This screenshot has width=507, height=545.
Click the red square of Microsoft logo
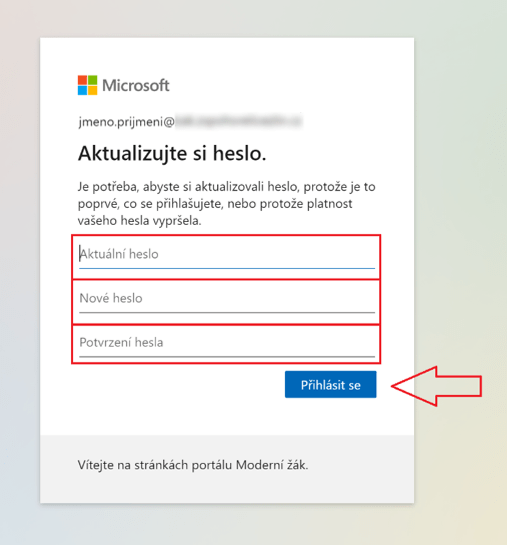(82, 80)
